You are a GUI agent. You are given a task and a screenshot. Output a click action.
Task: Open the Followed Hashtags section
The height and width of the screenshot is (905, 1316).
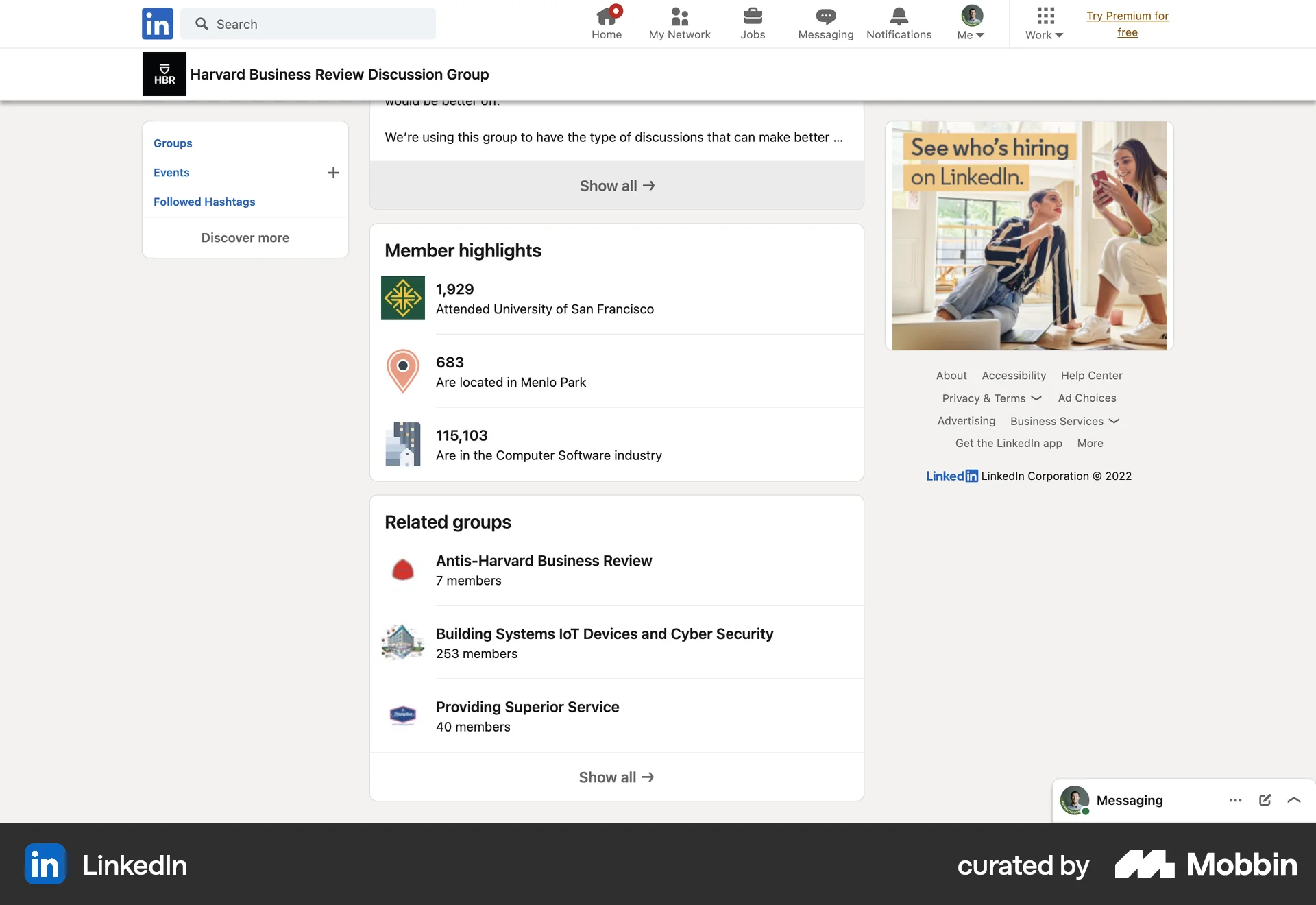(204, 202)
